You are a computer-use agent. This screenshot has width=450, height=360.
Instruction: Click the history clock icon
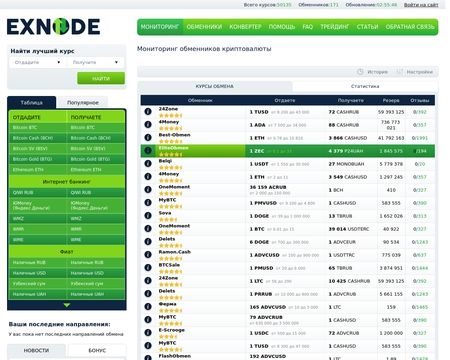coord(360,72)
